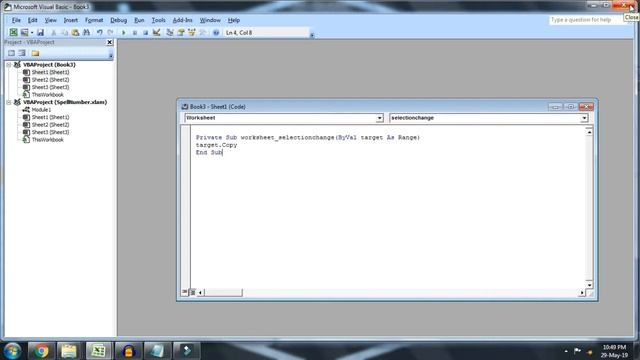This screenshot has height=360, width=640.
Task: Open the Insert menu
Action: (71, 20)
